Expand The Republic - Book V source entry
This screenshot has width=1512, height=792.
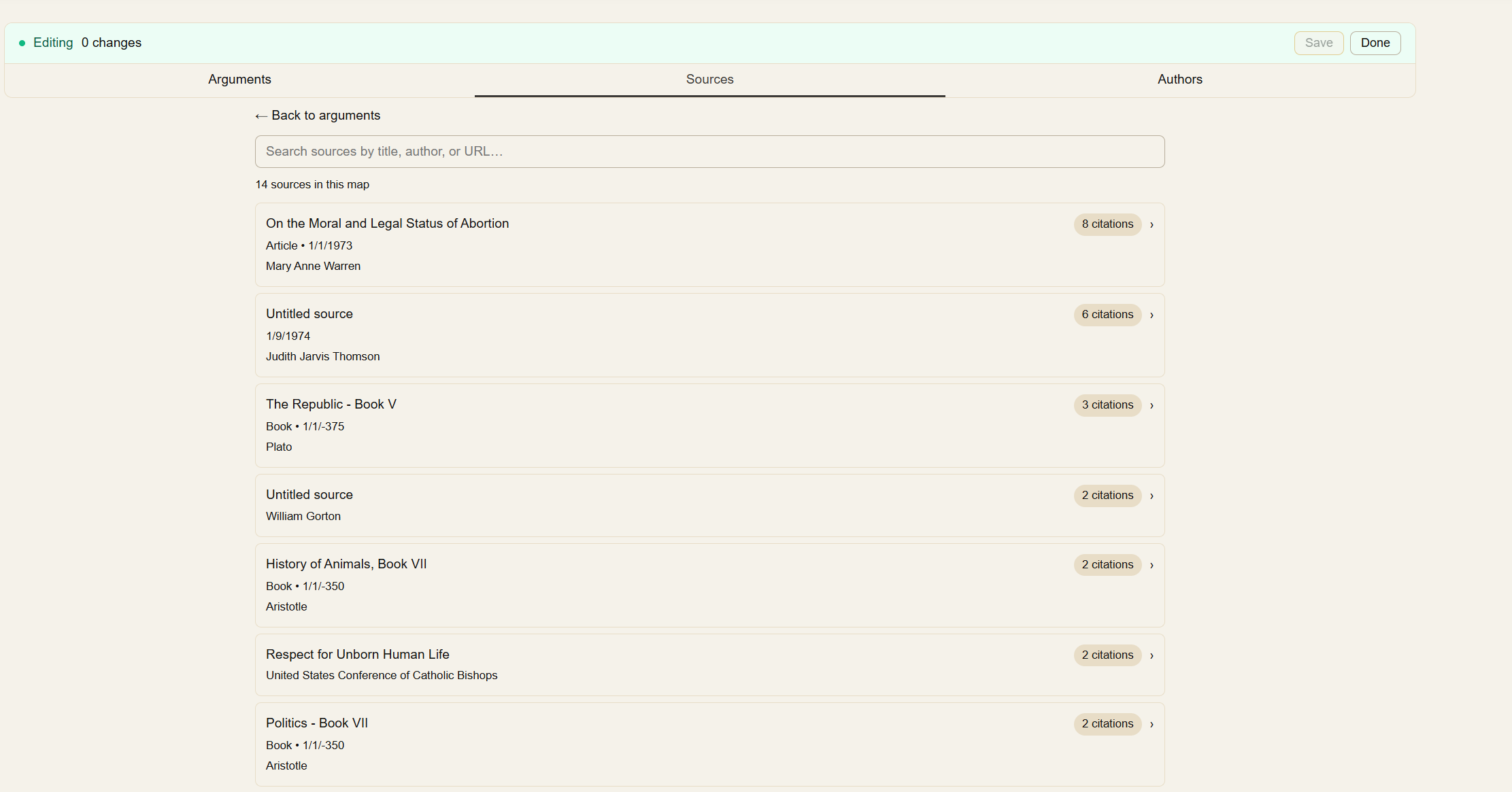1152,405
